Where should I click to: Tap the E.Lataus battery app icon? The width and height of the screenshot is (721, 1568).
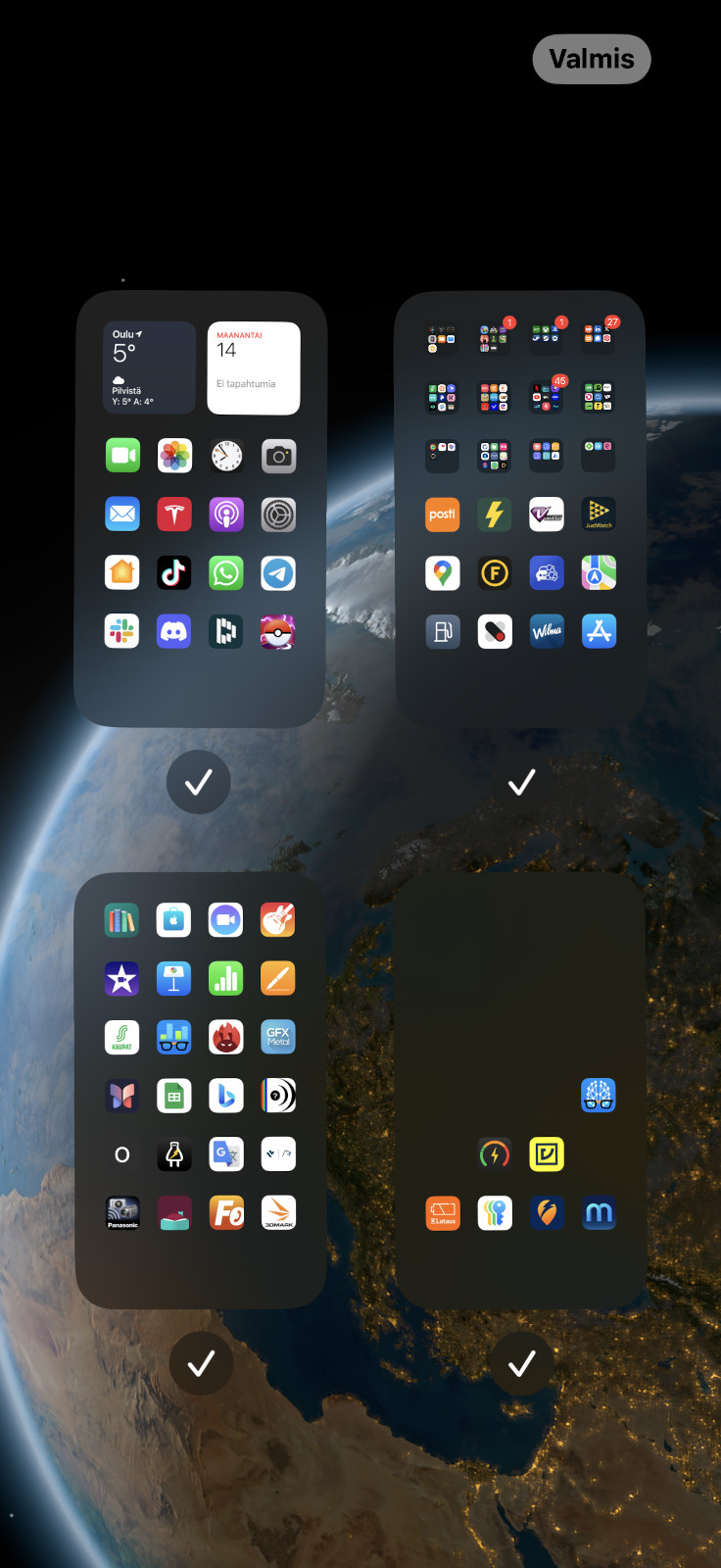pos(443,1213)
